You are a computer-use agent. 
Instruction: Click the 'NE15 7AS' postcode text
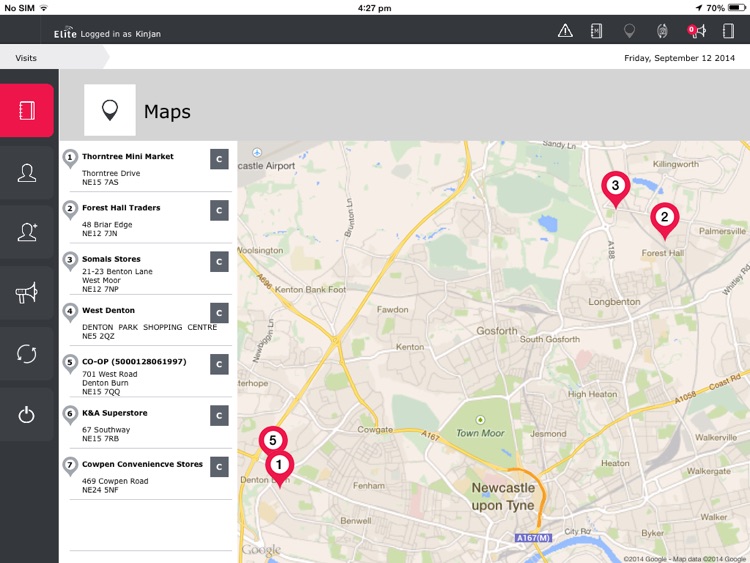[x=100, y=182]
